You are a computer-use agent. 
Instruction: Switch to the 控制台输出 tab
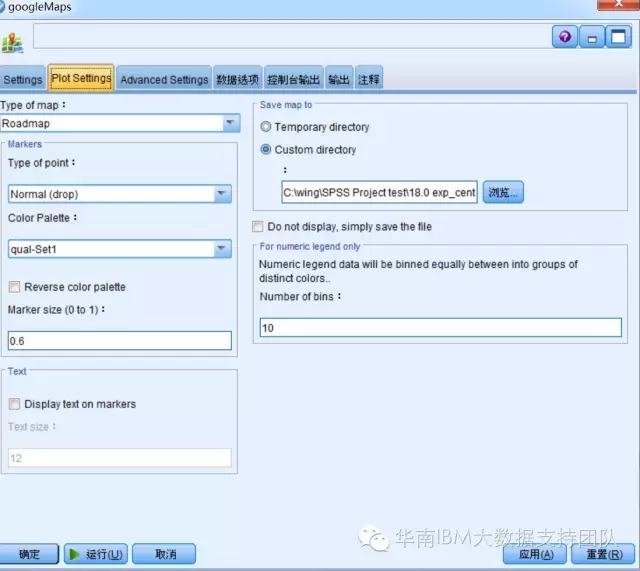293,79
